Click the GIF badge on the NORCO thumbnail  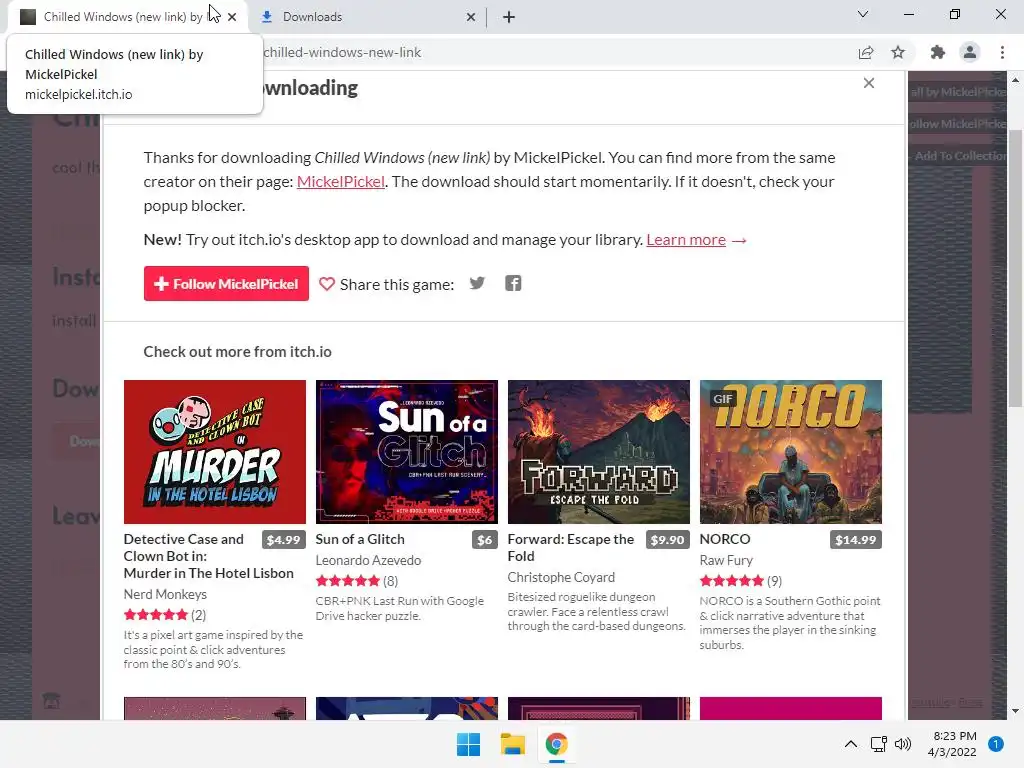(723, 399)
